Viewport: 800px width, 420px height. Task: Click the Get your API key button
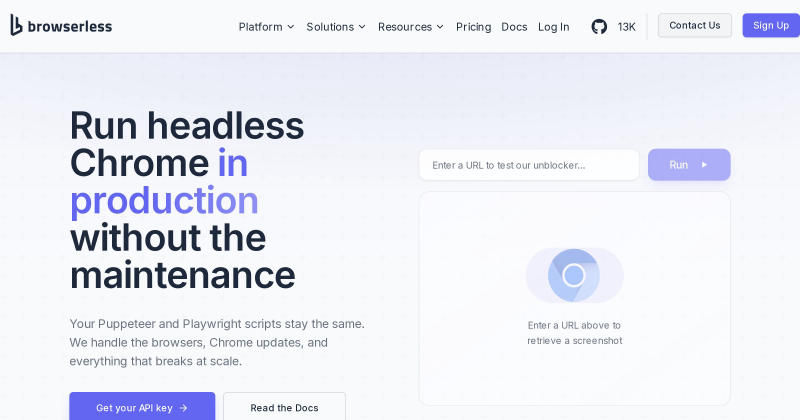[142, 406]
